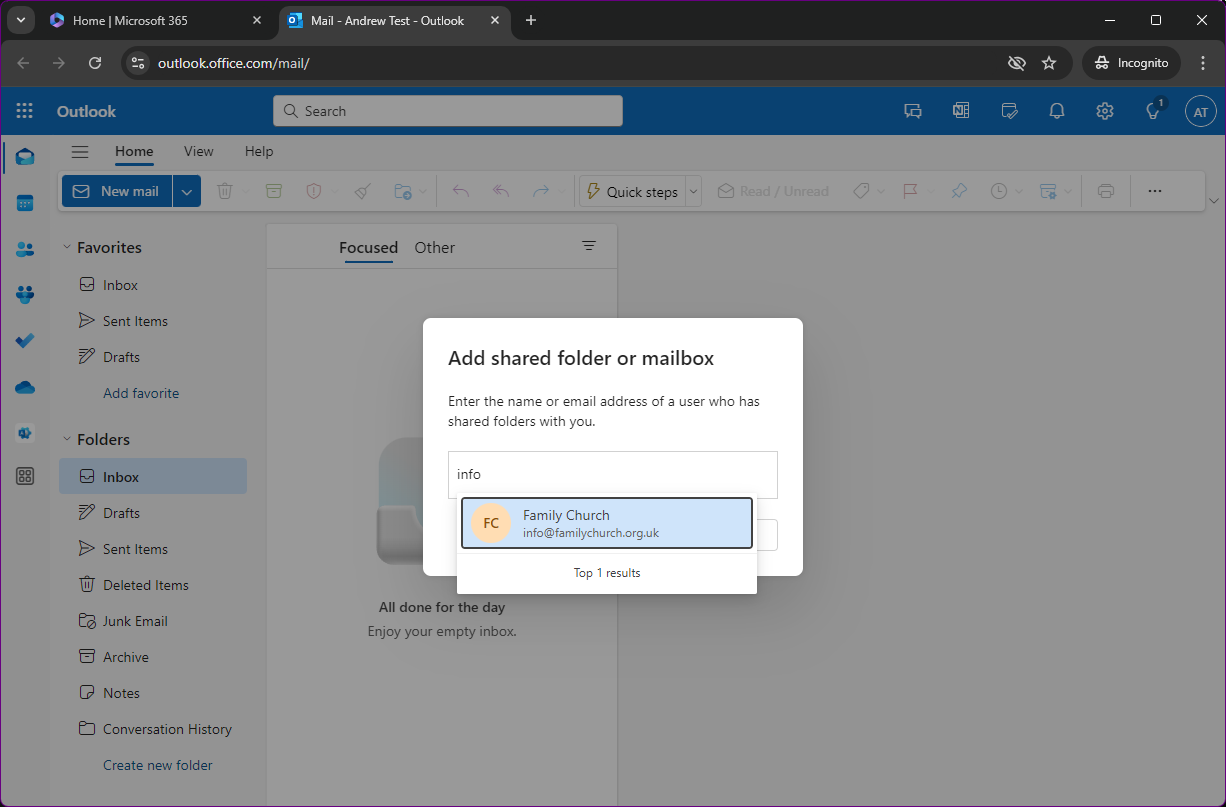Open the Settings gear icon
Image resolution: width=1226 pixels, height=807 pixels.
[1105, 111]
